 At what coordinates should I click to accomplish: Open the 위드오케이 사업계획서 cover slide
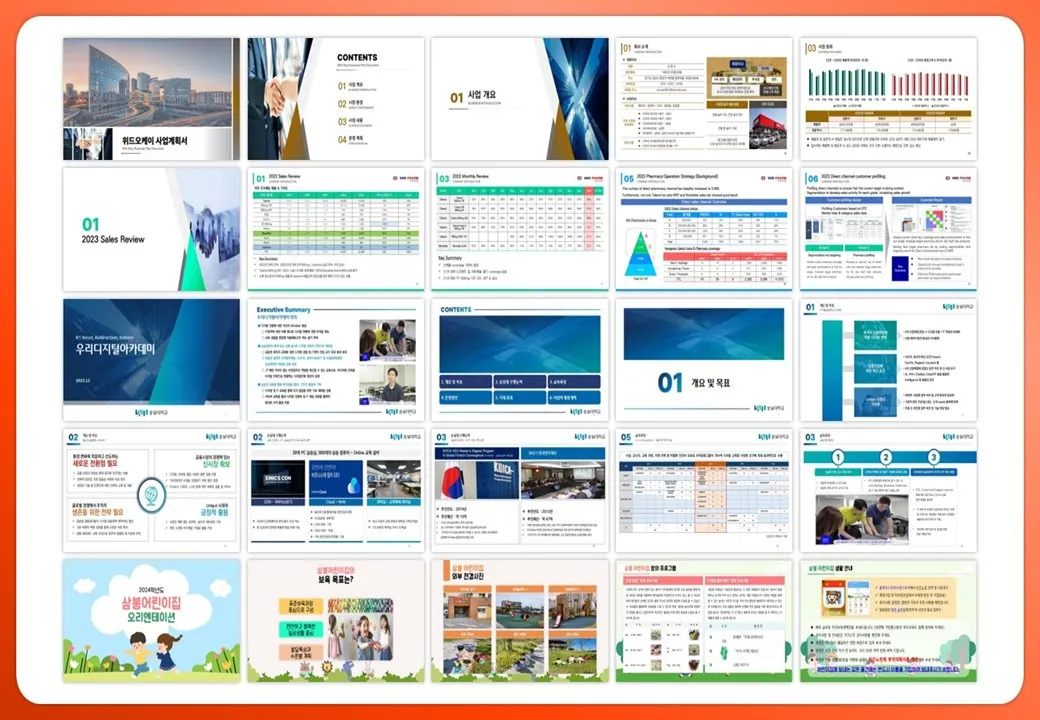(x=151, y=98)
